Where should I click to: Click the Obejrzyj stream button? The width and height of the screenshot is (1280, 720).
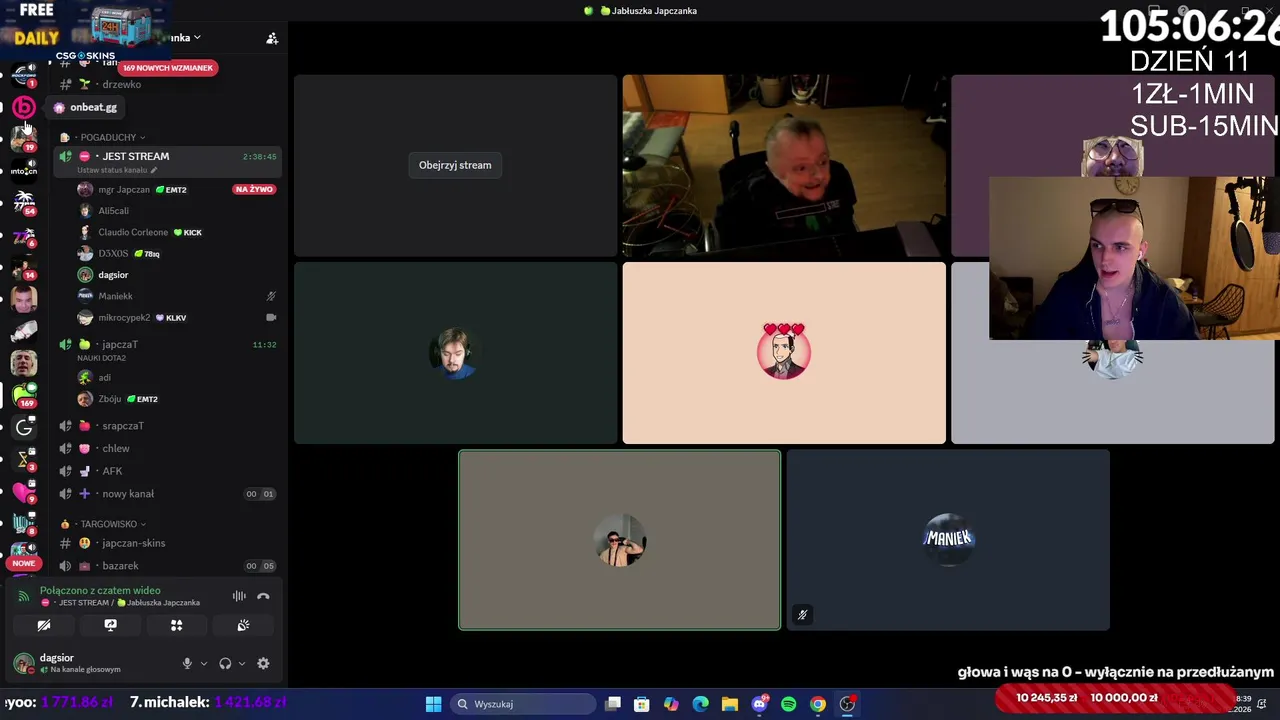point(455,165)
